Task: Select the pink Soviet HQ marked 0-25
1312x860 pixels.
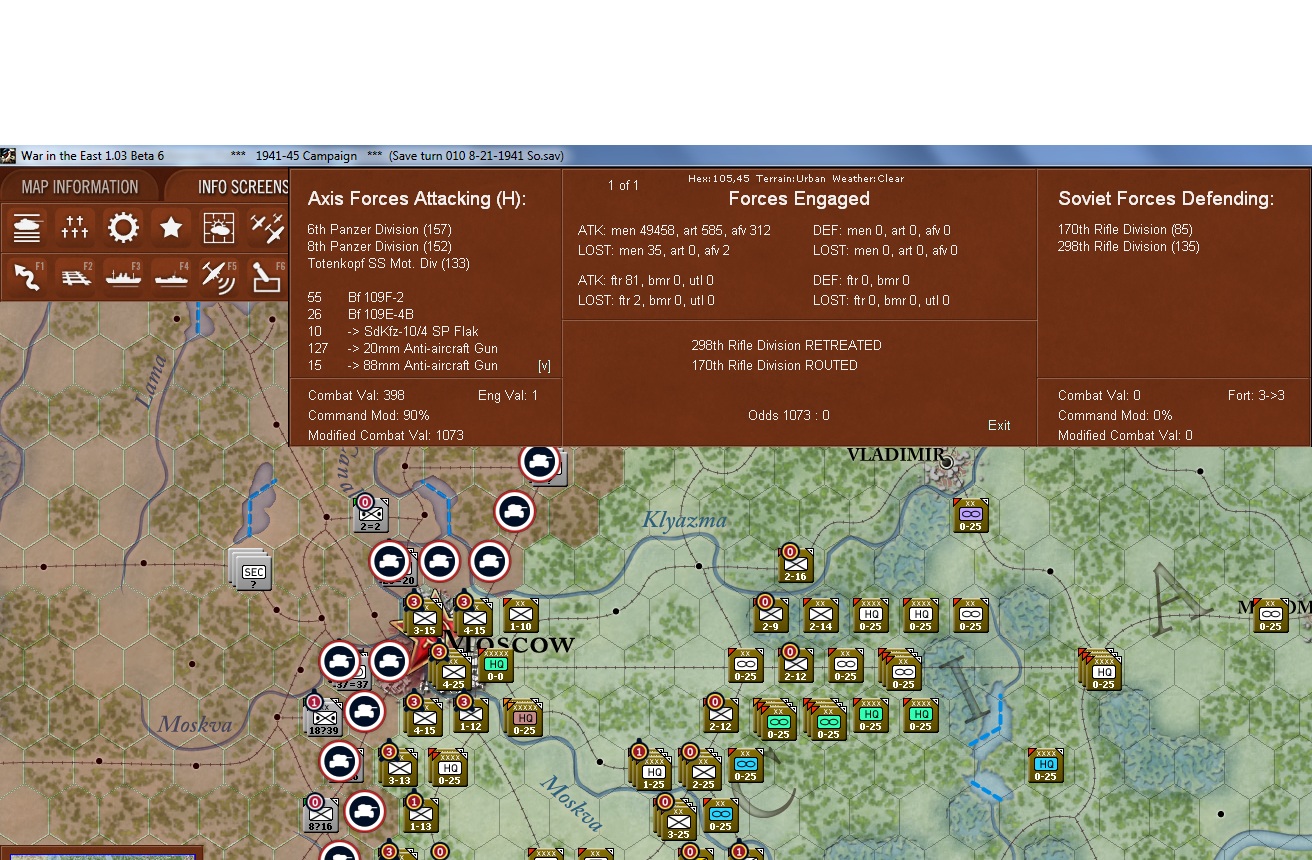Action: (x=524, y=719)
